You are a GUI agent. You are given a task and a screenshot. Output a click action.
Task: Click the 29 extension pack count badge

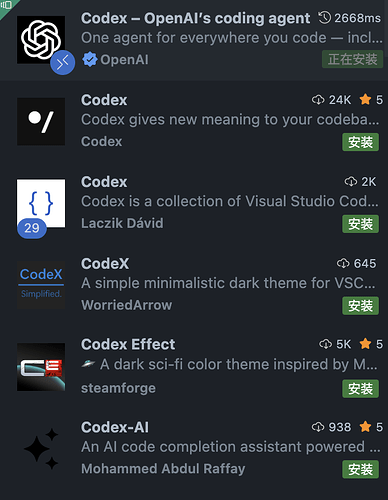(32, 228)
